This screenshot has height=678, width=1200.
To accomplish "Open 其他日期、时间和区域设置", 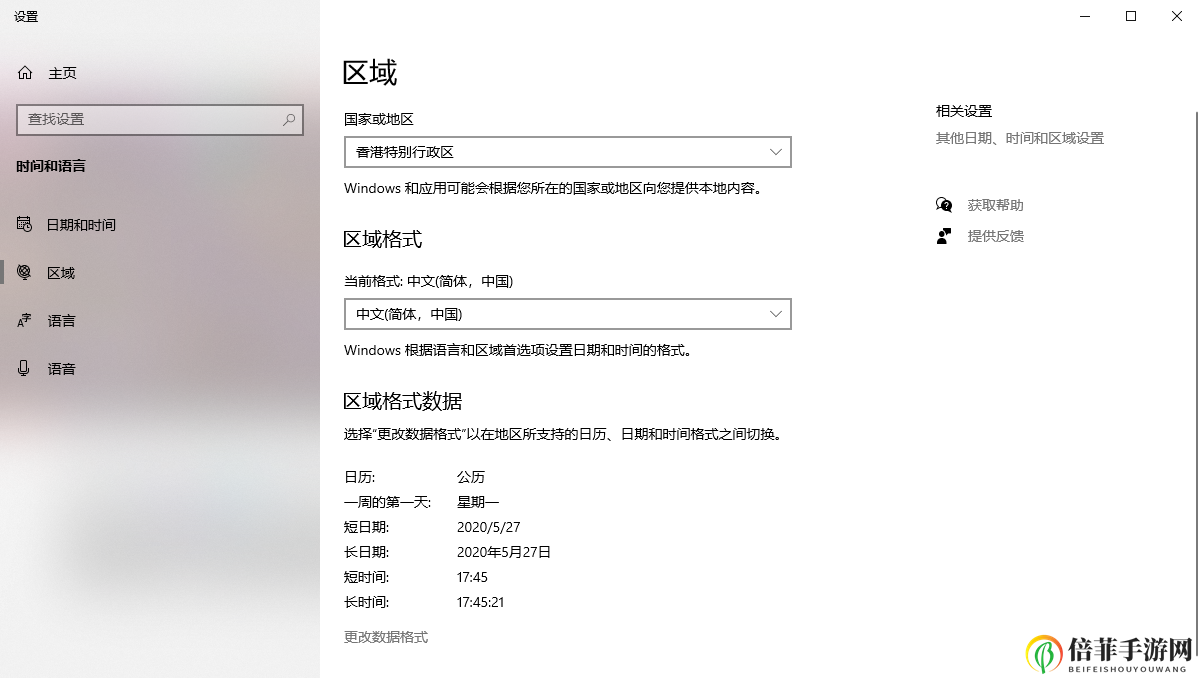I will [1018, 138].
